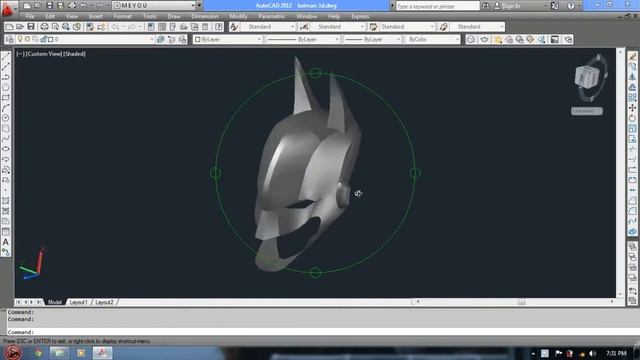
Task: Click the search binoculars icon
Action: (x=485, y=6)
